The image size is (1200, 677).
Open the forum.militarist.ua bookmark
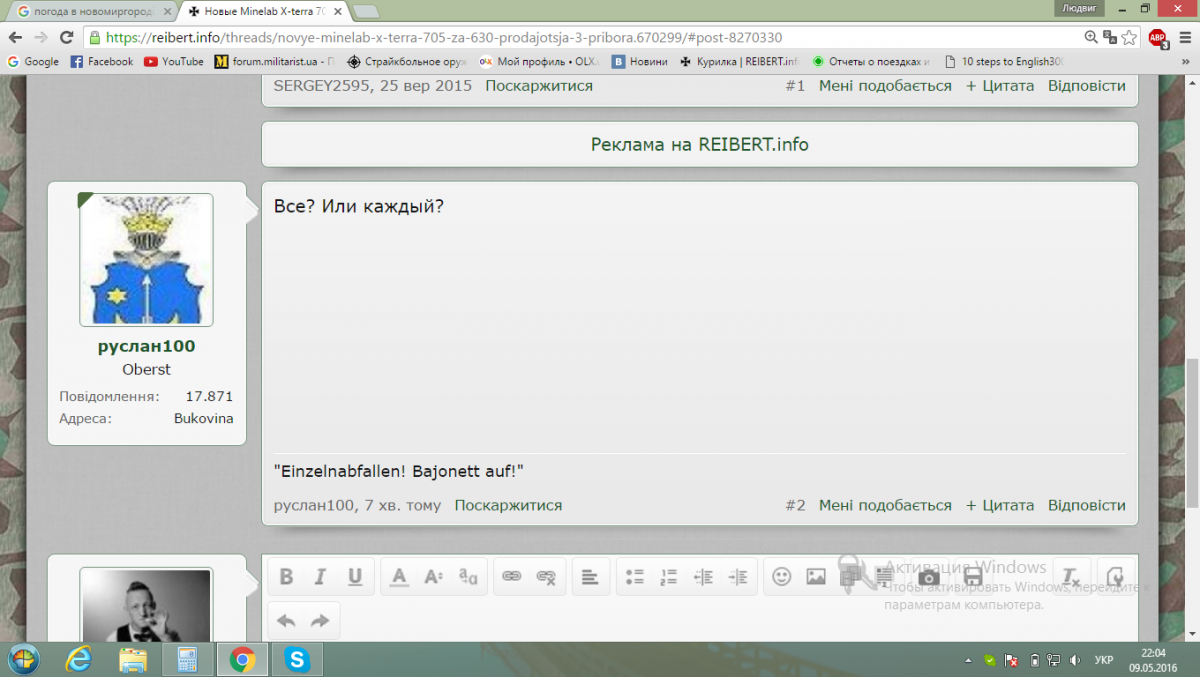(x=275, y=61)
